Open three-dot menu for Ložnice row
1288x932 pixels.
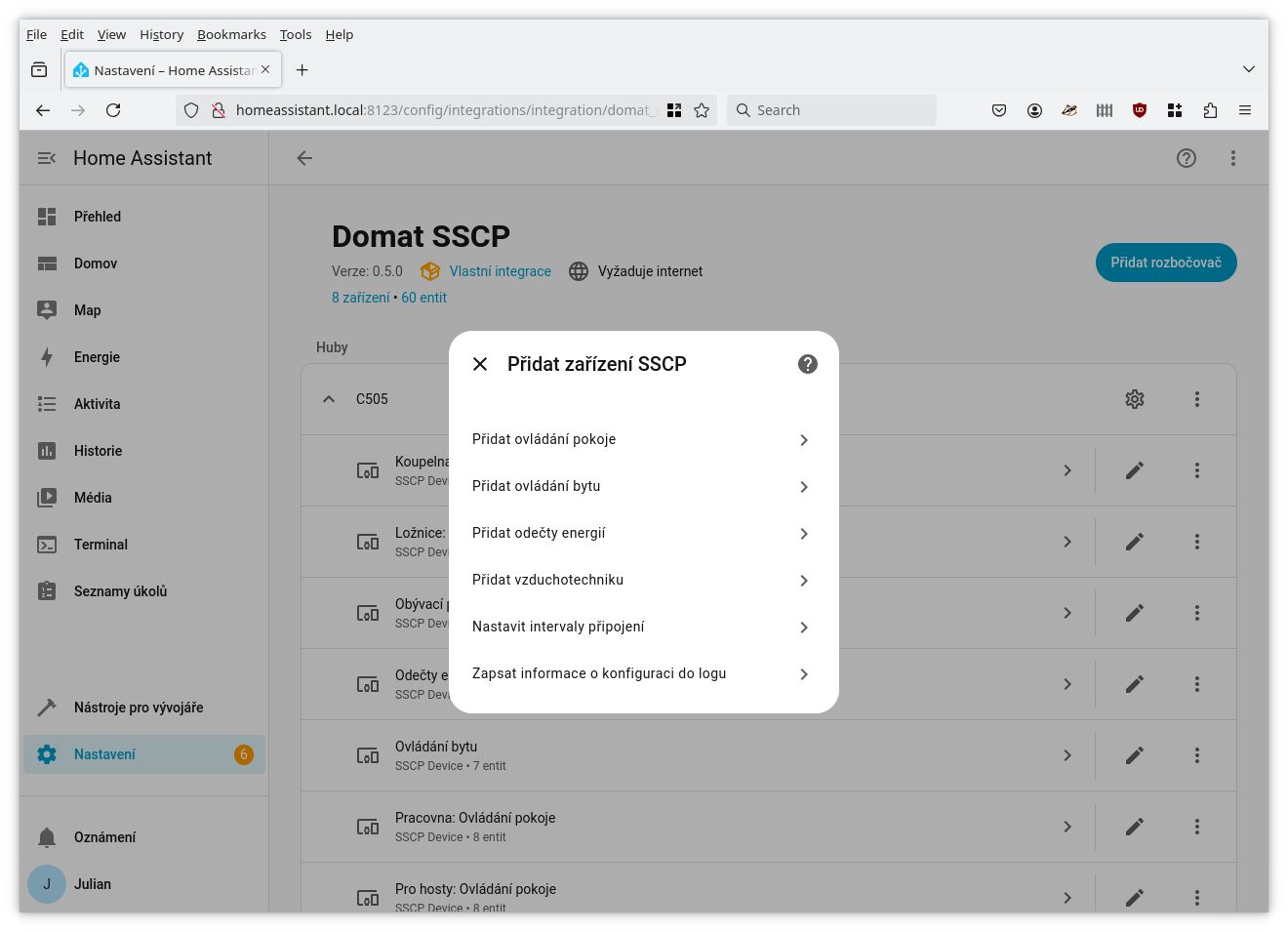(x=1197, y=542)
